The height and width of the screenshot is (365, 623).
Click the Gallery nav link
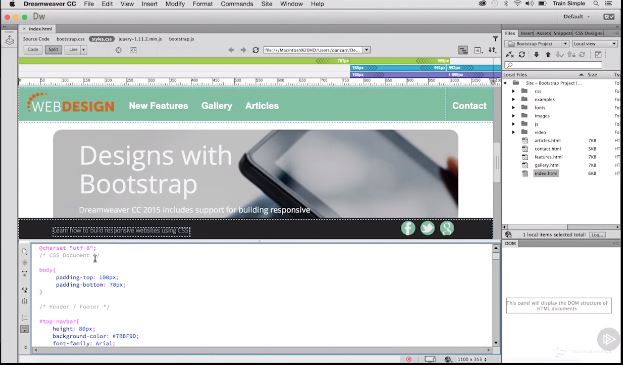[x=217, y=106]
